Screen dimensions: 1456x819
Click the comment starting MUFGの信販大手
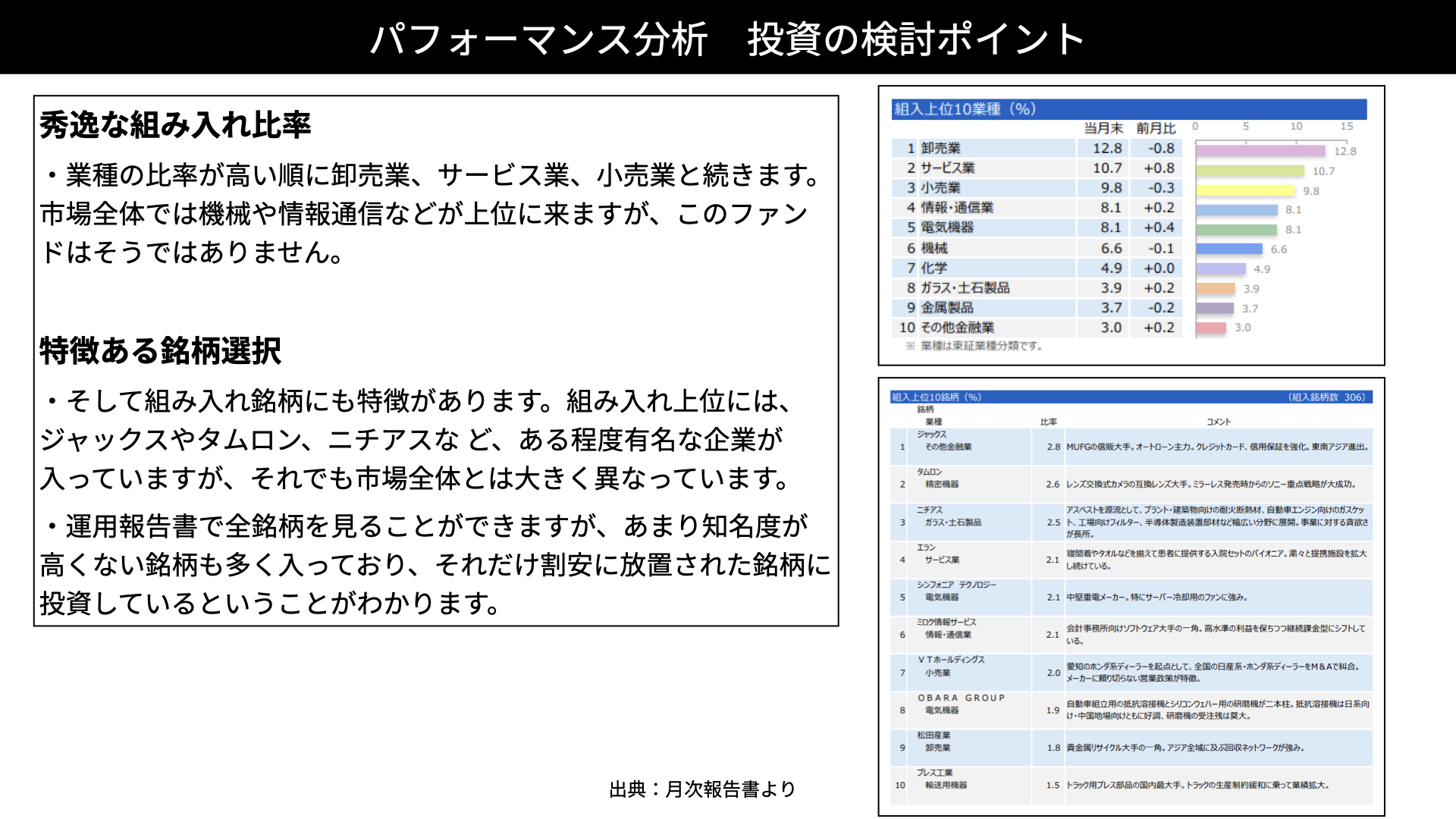[x=1219, y=447]
